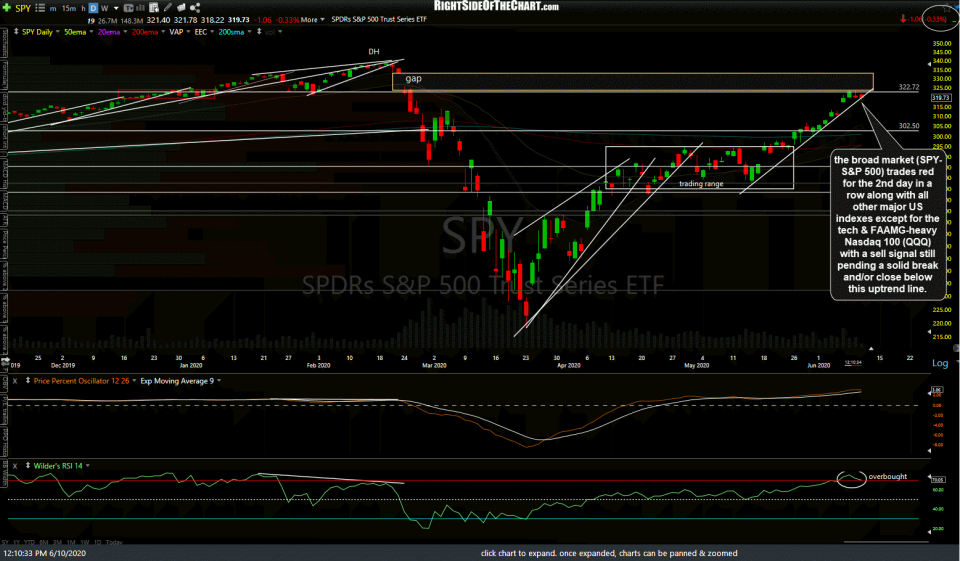Viewport: 960px width, 561px height.
Task: Click the 12:10:33 PM 6/10/2020 timestamp
Action: [x=45, y=553]
